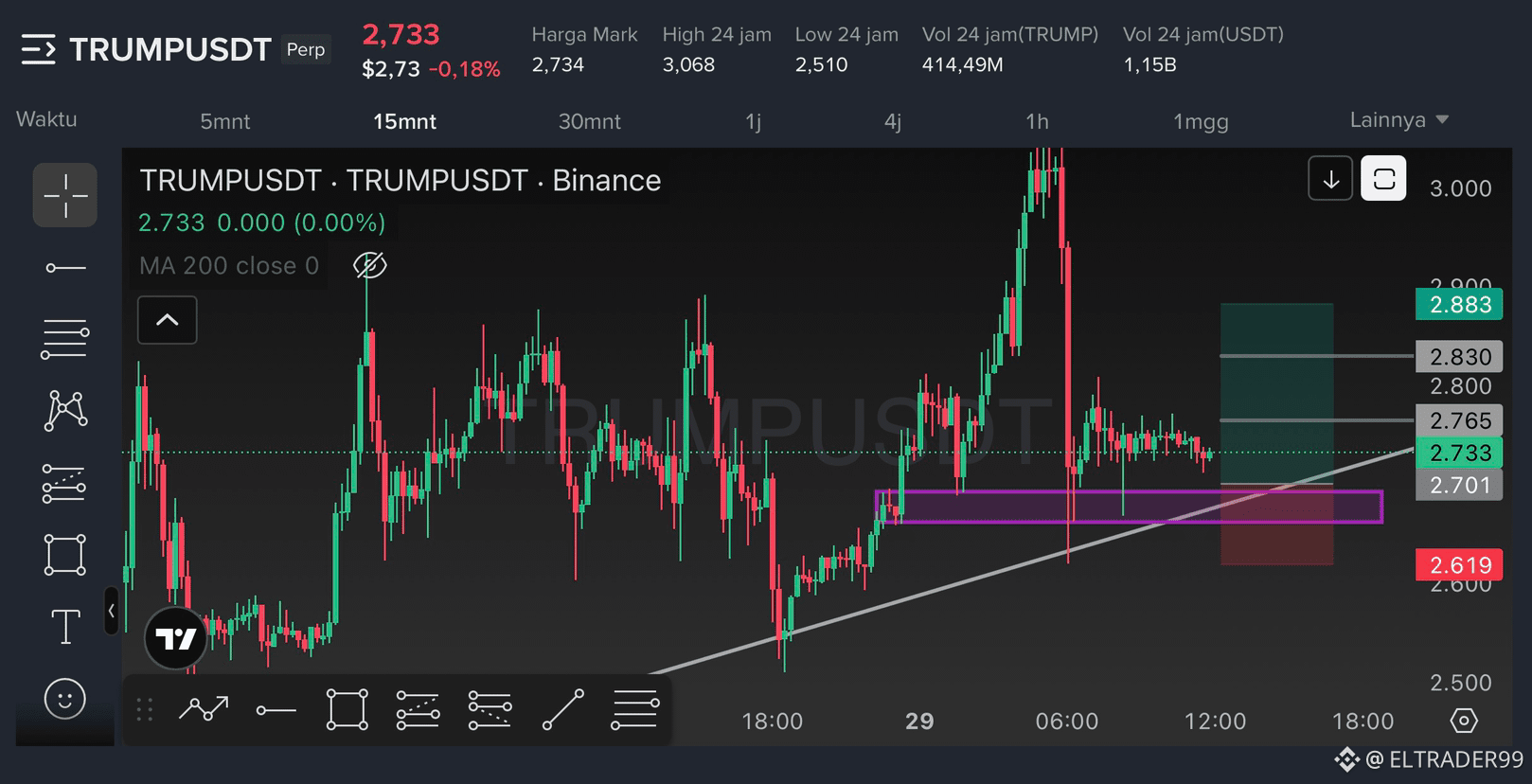Toggle fullscreen chart view button

point(1383,179)
